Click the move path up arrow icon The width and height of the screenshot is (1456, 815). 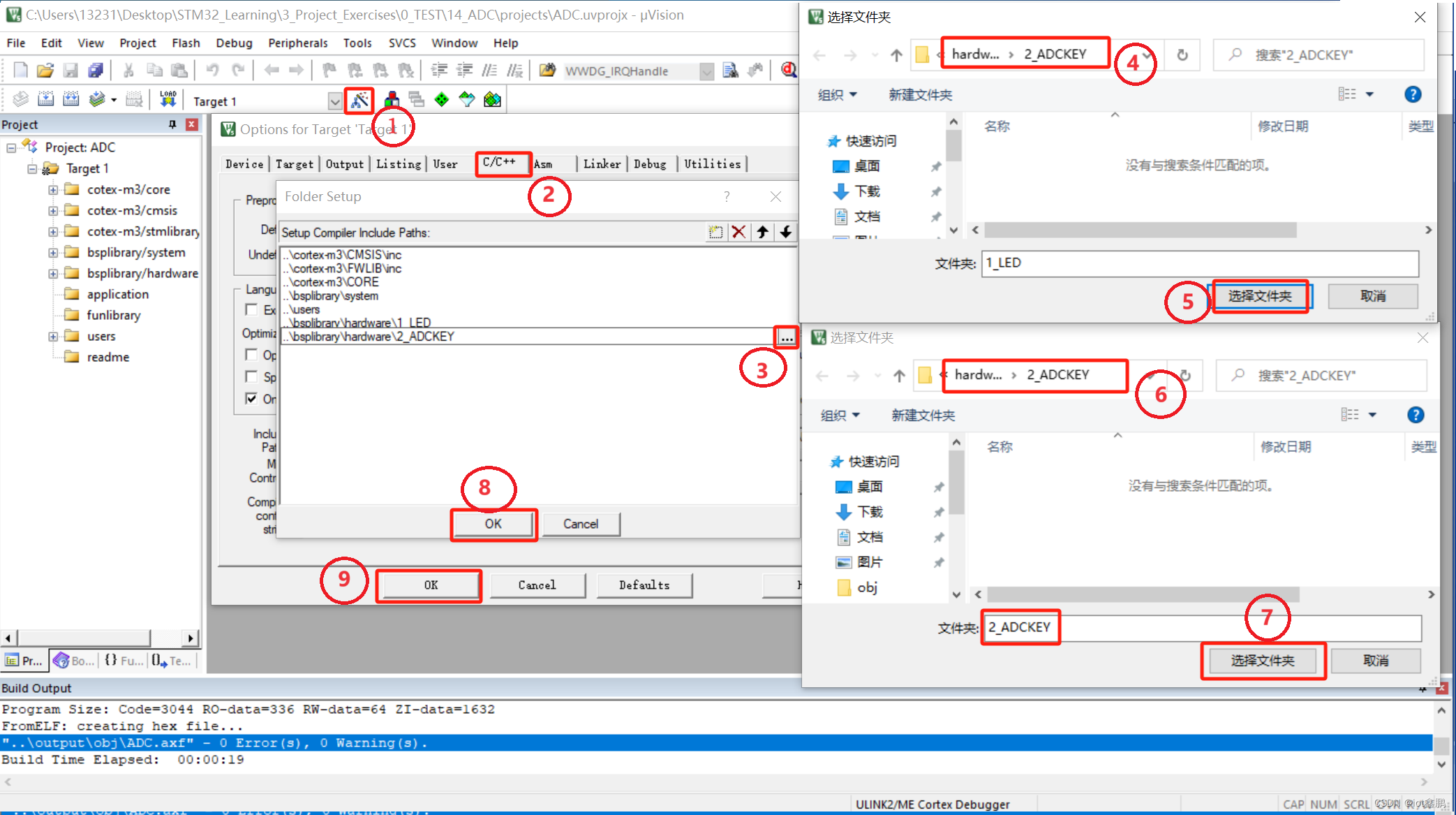(762, 232)
